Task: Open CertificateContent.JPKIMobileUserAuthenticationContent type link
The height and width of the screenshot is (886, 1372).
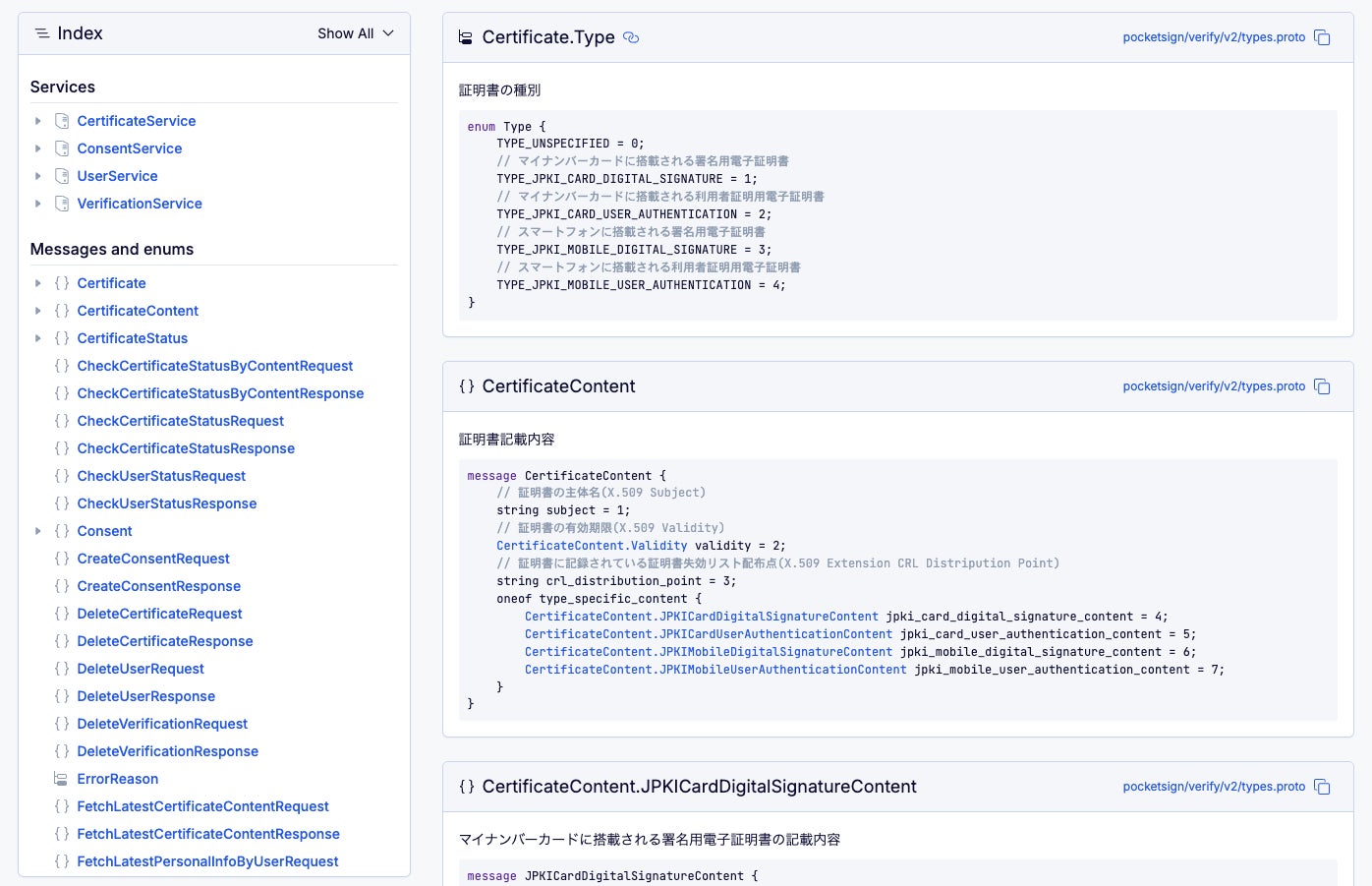Action: point(715,670)
